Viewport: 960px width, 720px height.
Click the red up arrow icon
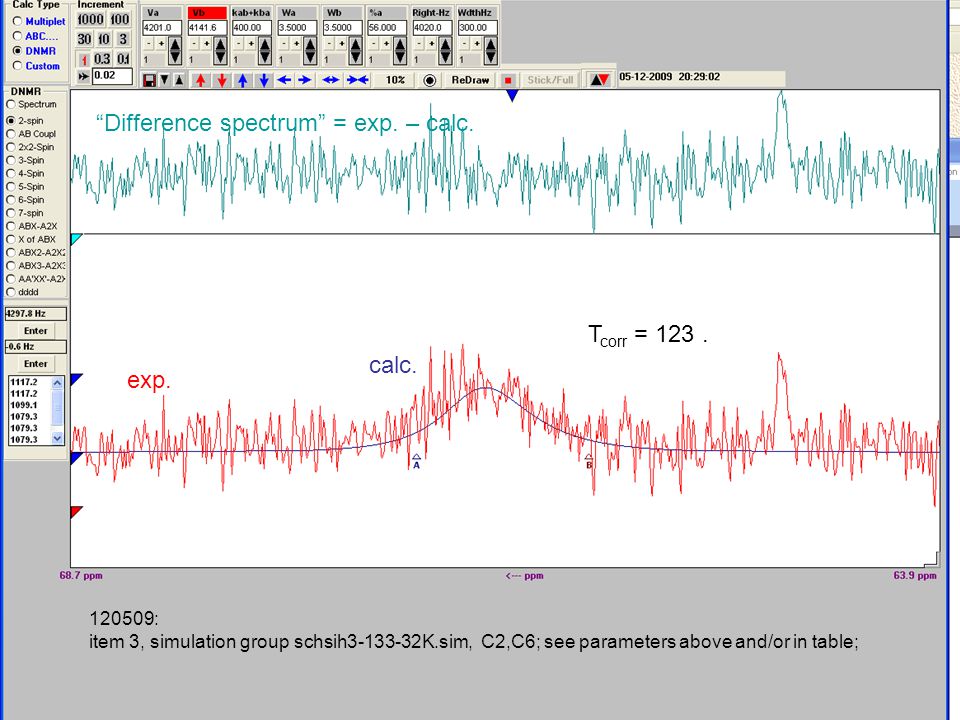(x=200, y=80)
